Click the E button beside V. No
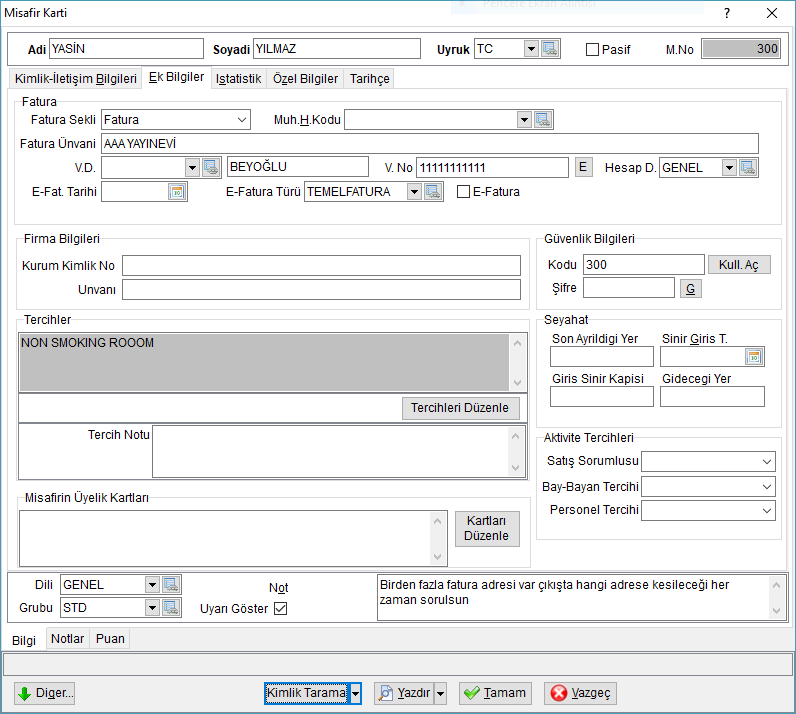The width and height of the screenshot is (796, 714). tap(583, 167)
